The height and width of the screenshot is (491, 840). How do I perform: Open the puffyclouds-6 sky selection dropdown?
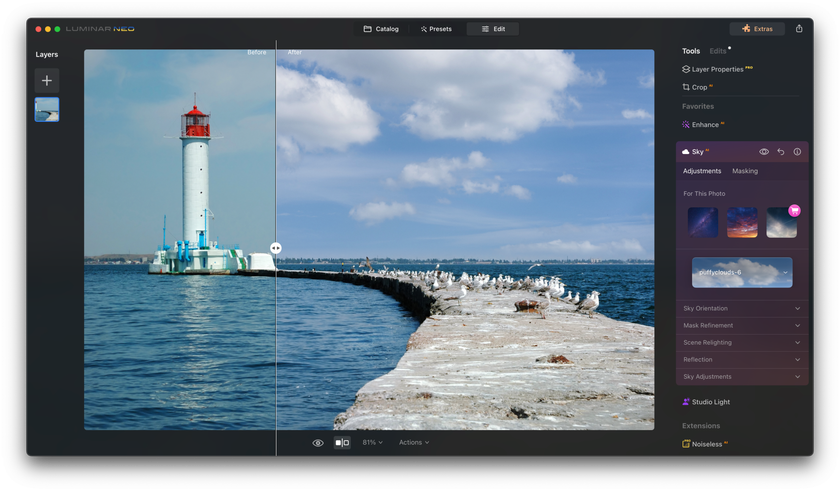click(x=742, y=273)
